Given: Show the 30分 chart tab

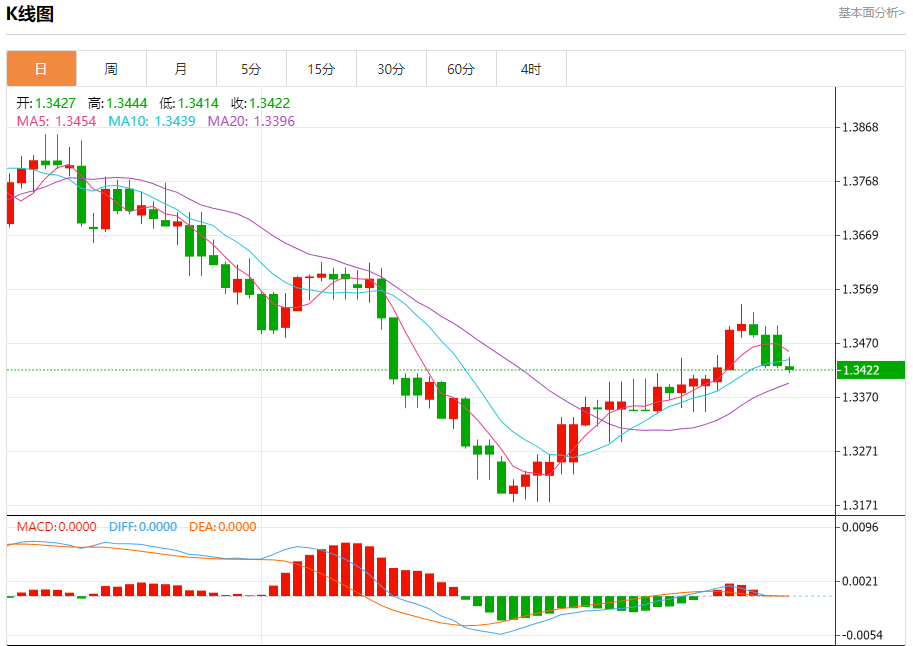Looking at the screenshot, I should click(x=391, y=69).
